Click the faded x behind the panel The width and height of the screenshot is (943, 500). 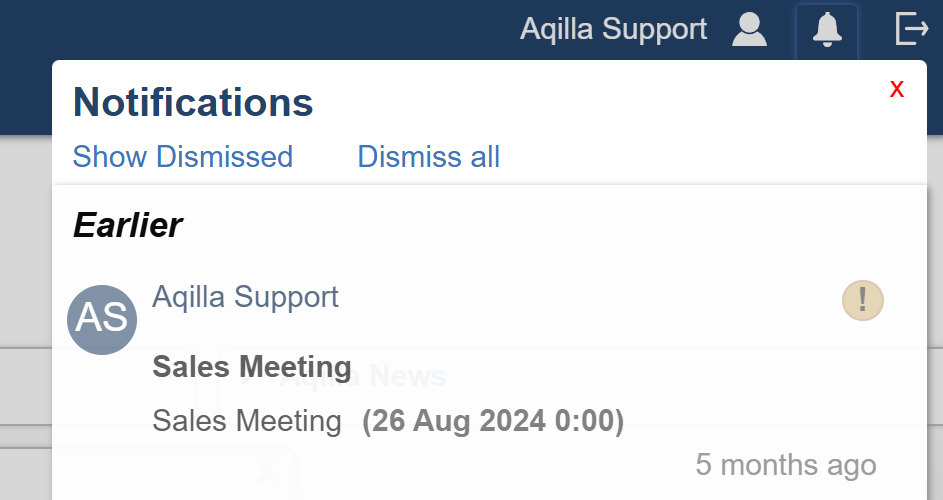(x=265, y=471)
